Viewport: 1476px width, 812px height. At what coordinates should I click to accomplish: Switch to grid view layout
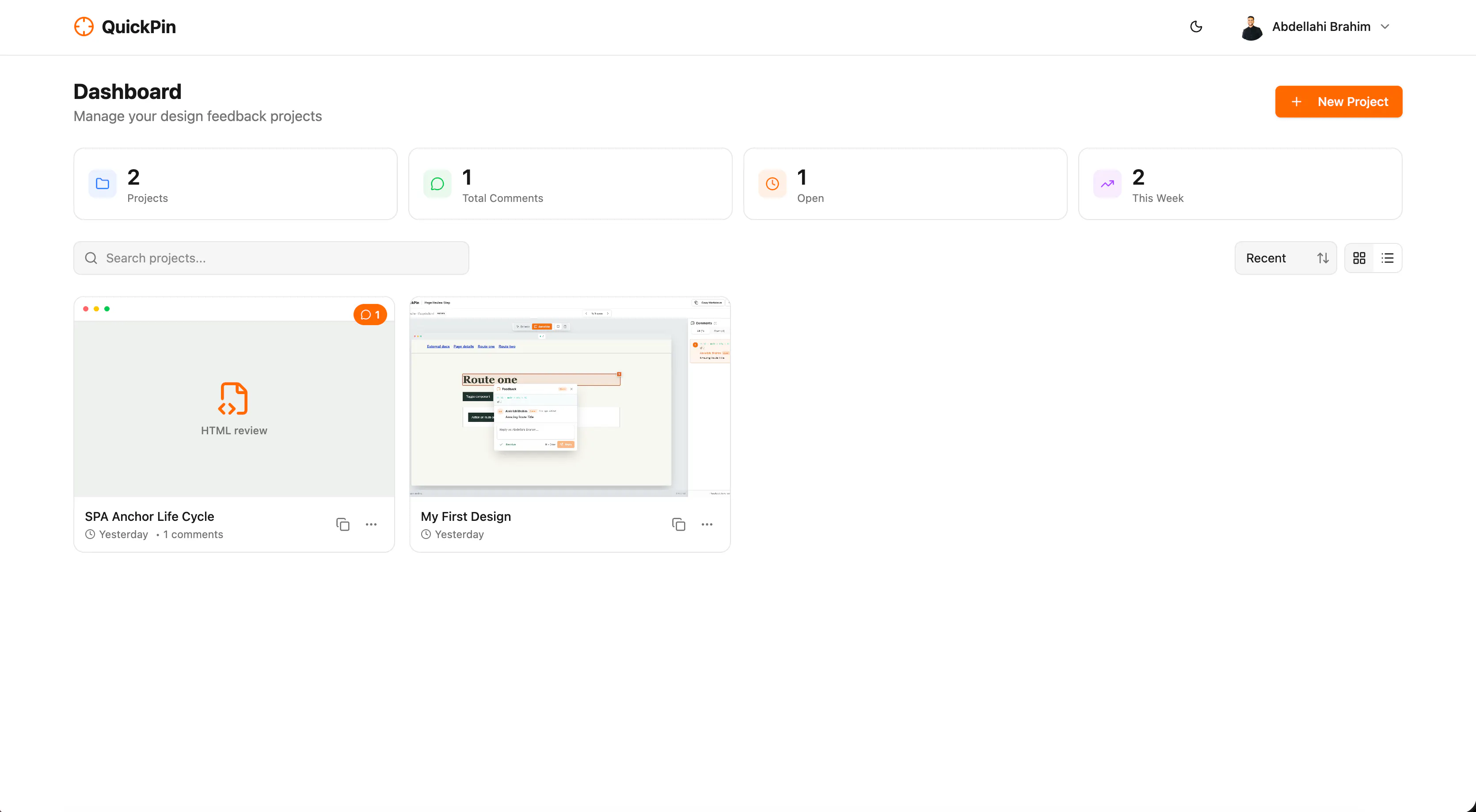click(1358, 258)
